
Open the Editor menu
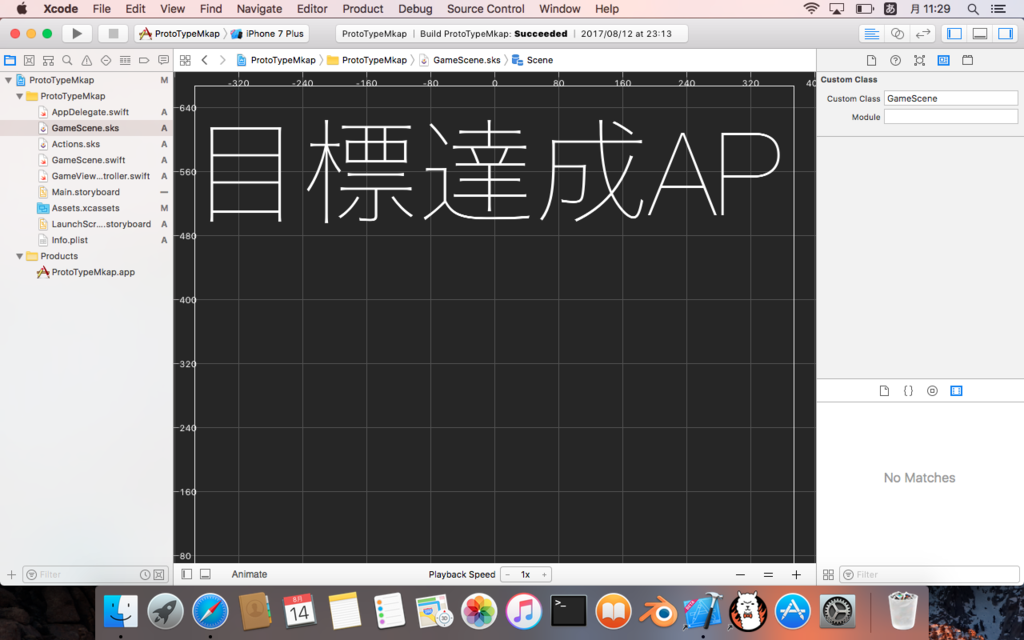(312, 8)
